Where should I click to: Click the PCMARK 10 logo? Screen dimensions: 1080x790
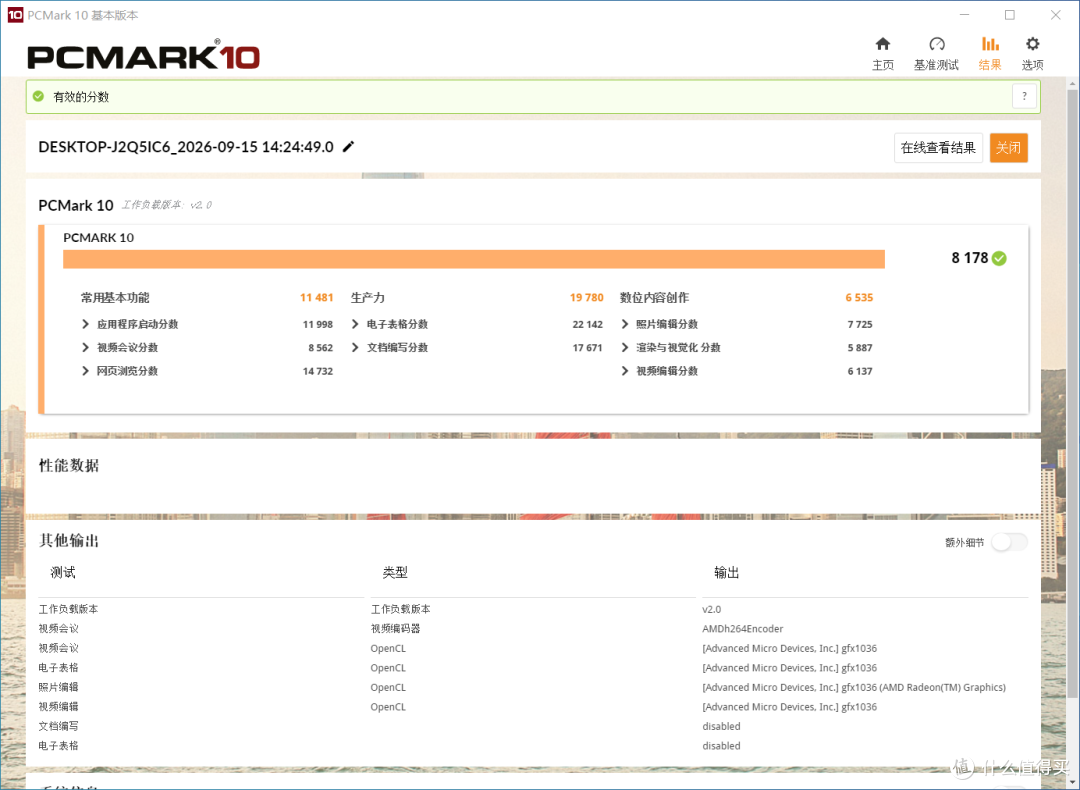[143, 55]
